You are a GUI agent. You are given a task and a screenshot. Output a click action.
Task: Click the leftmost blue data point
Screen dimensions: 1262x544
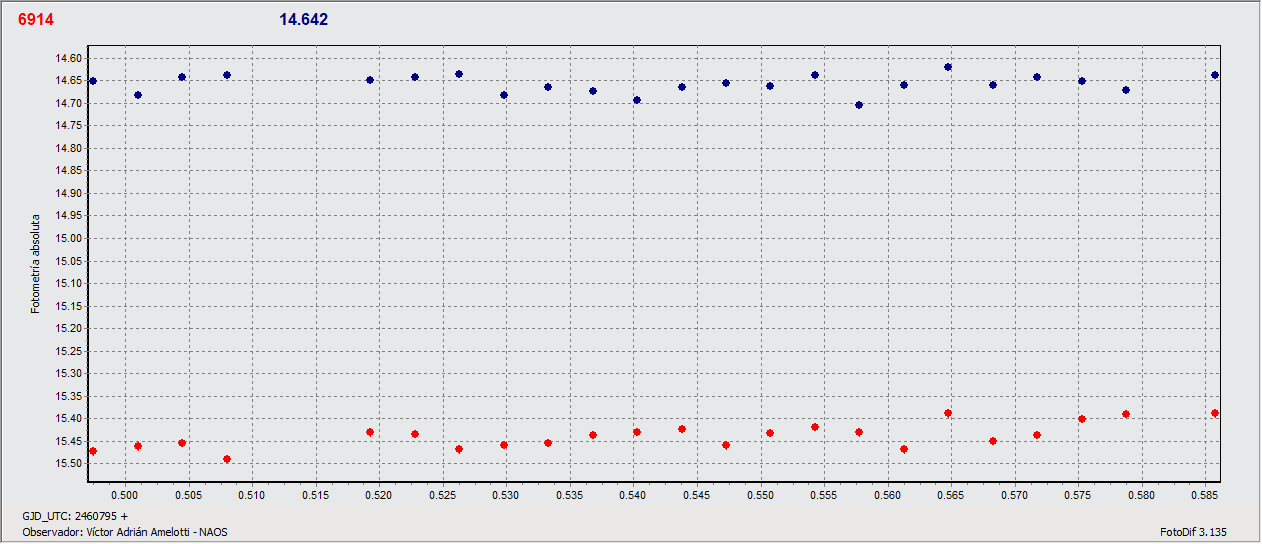(x=93, y=81)
